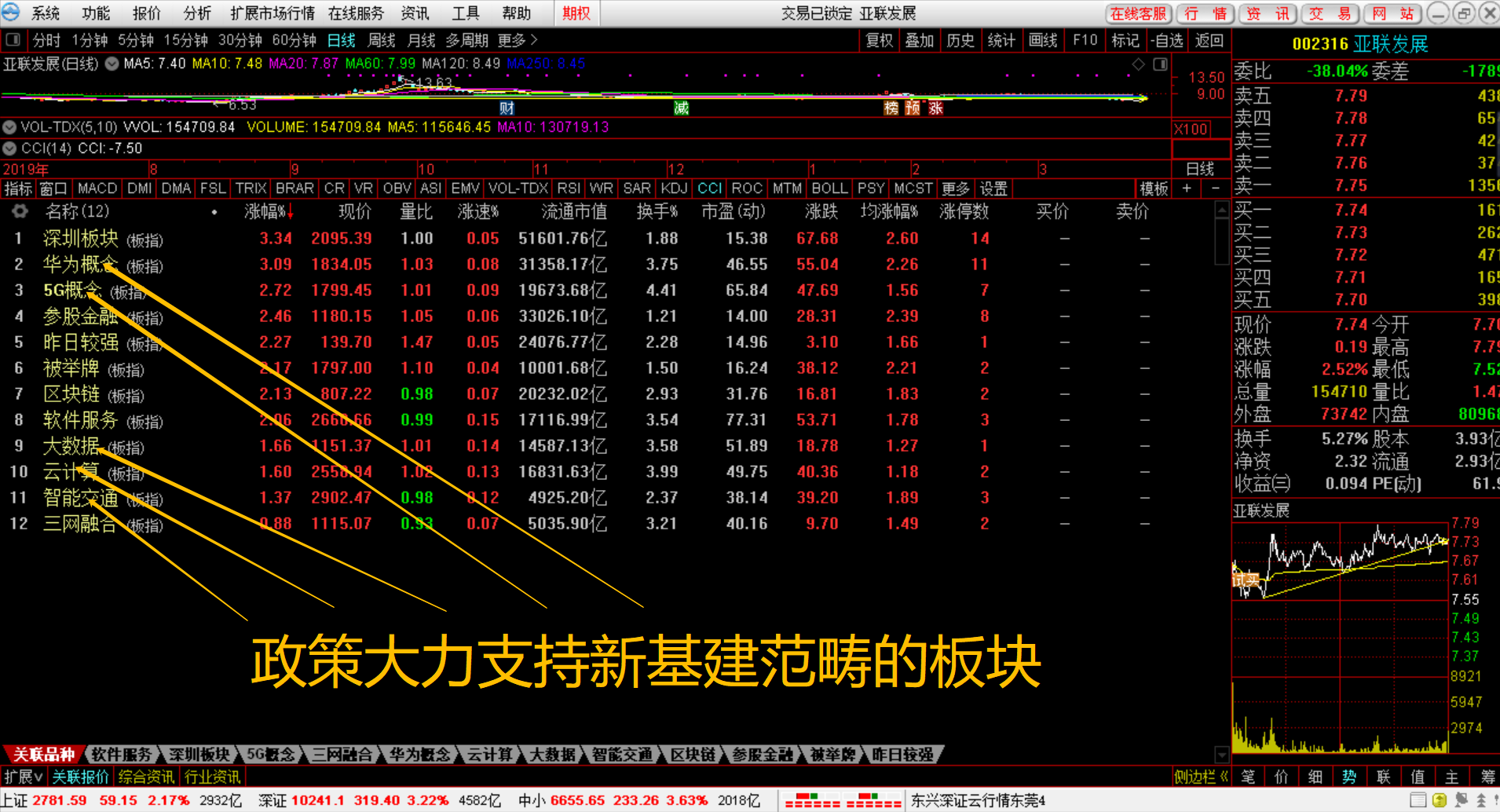This screenshot has height=812, width=1500.
Task: Switch chart to 周线 period
Action: point(382,40)
